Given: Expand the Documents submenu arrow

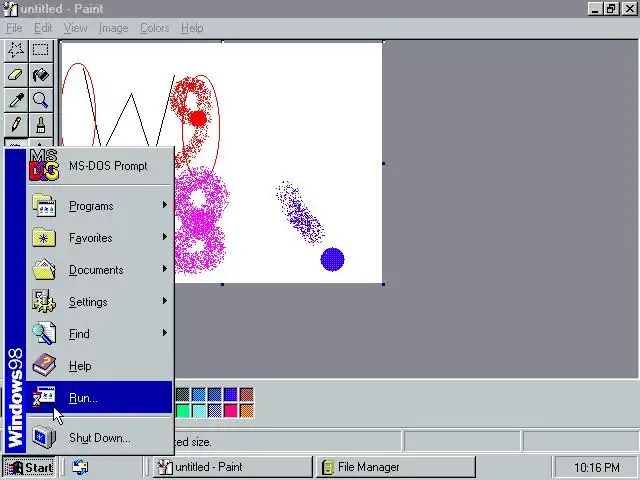Looking at the screenshot, I should (x=164, y=269).
